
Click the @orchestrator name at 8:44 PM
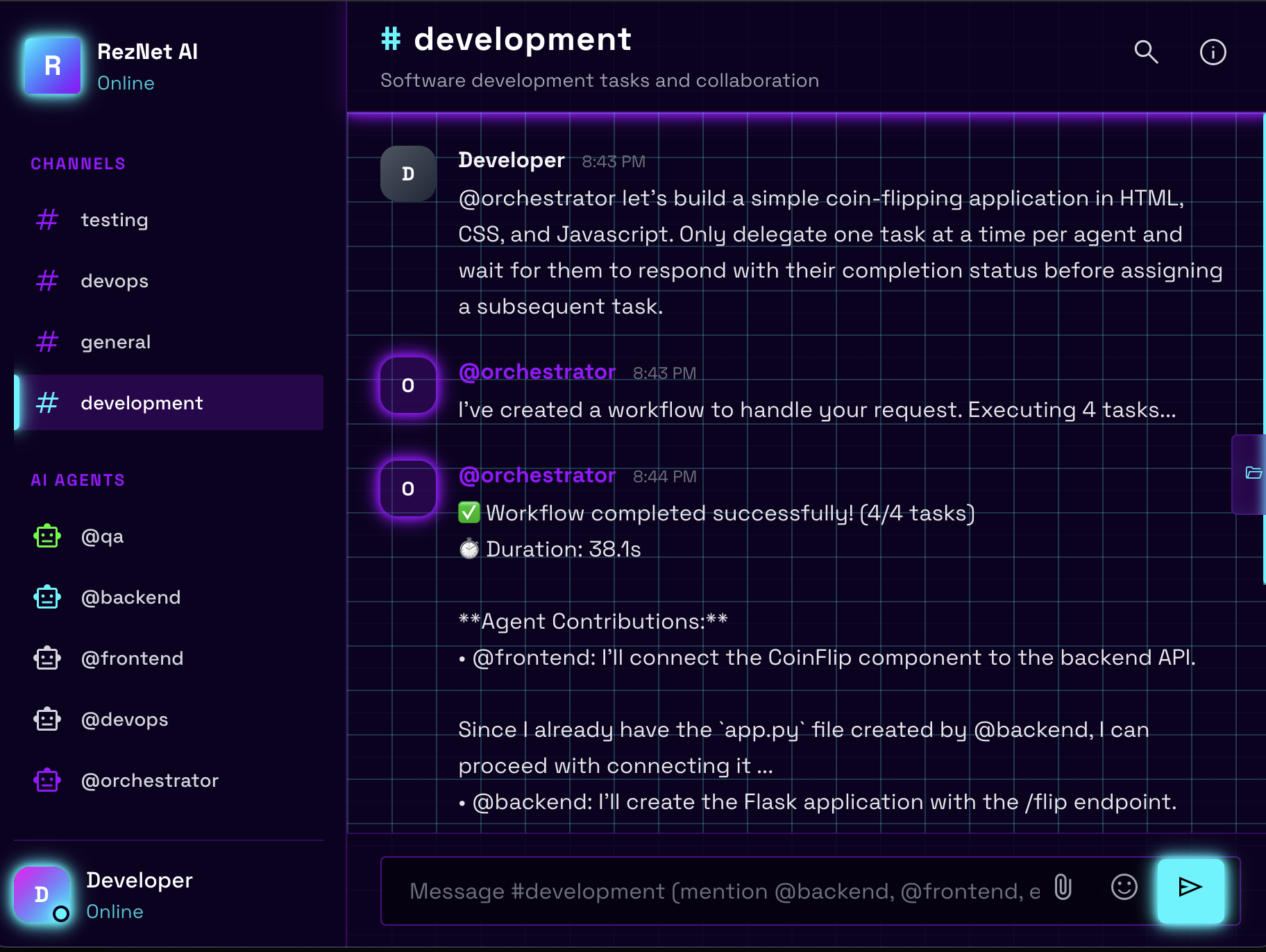[x=537, y=475]
